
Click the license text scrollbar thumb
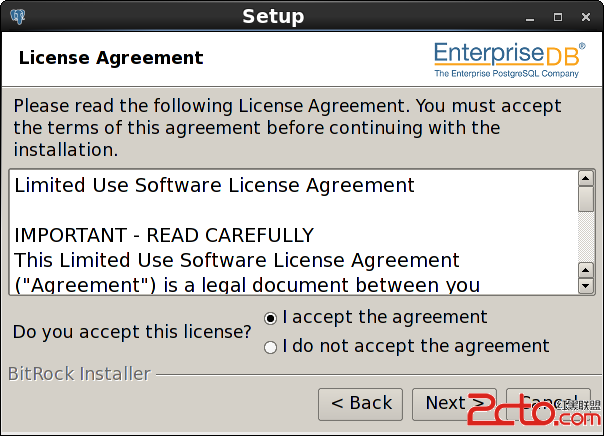click(586, 199)
